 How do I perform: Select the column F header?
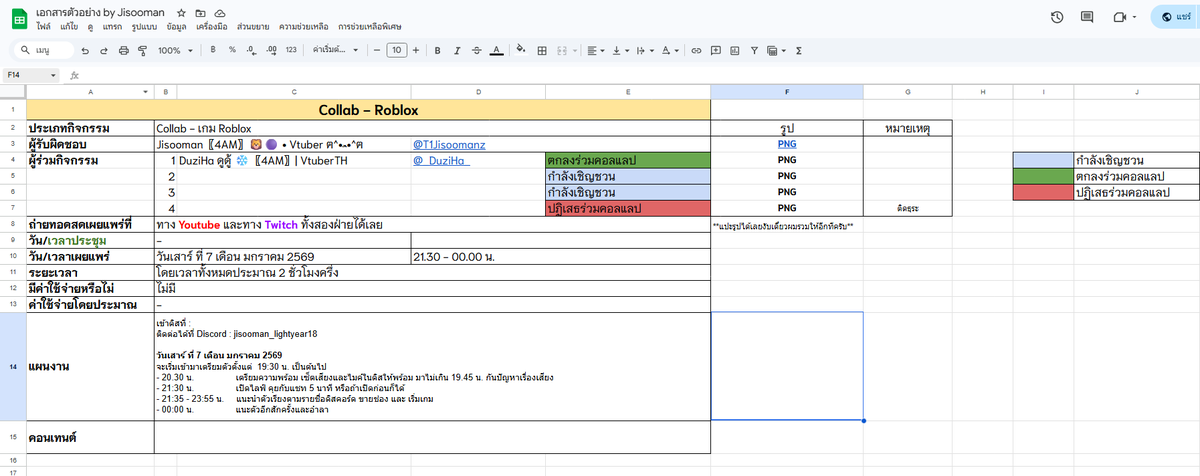coord(787,92)
